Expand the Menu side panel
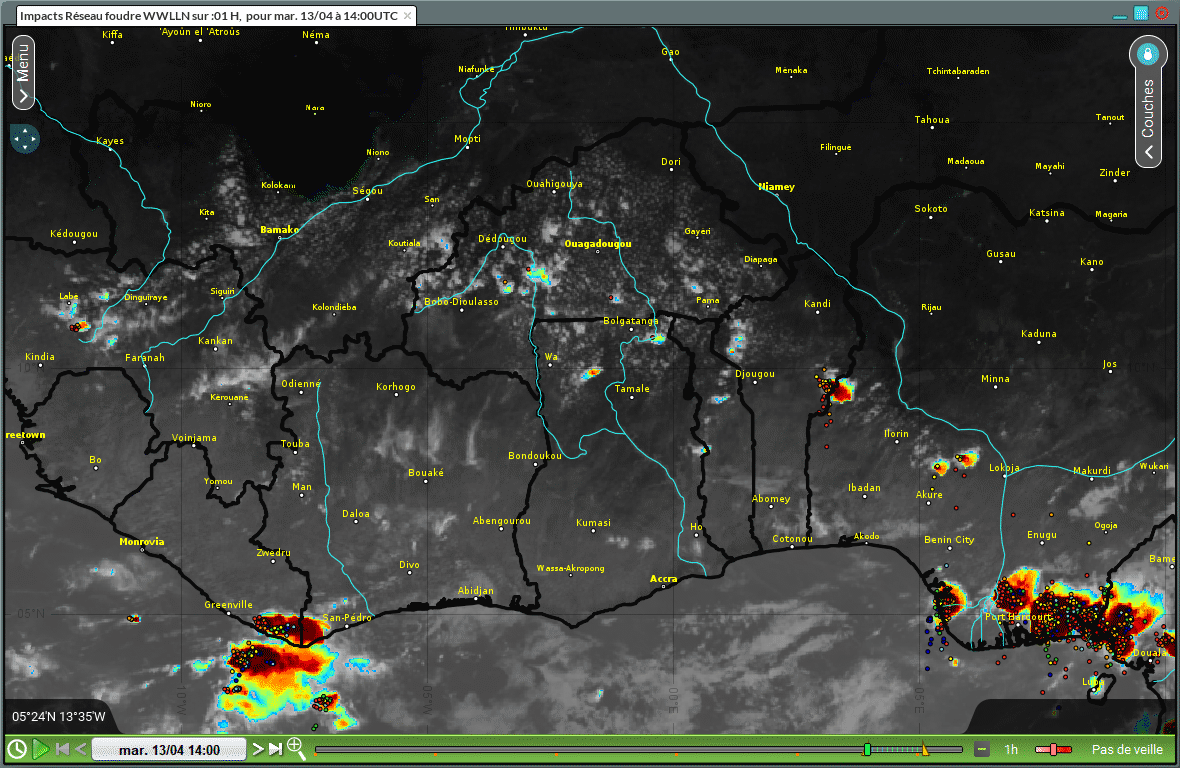Image resolution: width=1180 pixels, height=768 pixels. click(23, 73)
